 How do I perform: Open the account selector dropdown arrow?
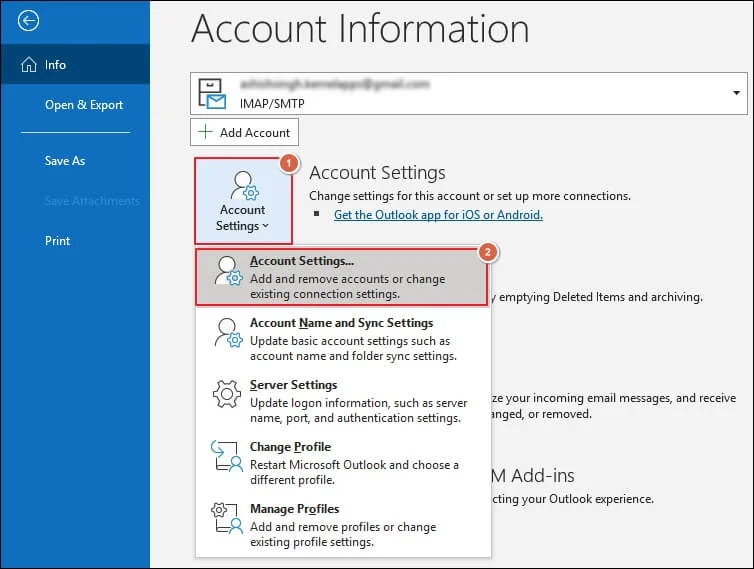[x=736, y=93]
